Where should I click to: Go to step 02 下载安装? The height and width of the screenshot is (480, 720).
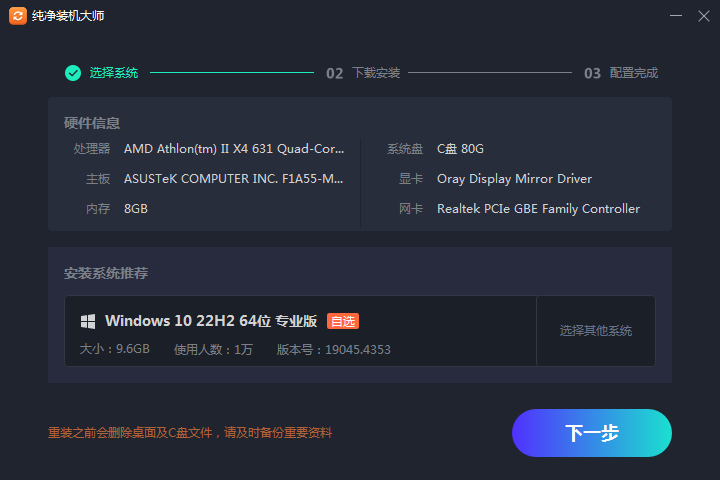(x=363, y=73)
